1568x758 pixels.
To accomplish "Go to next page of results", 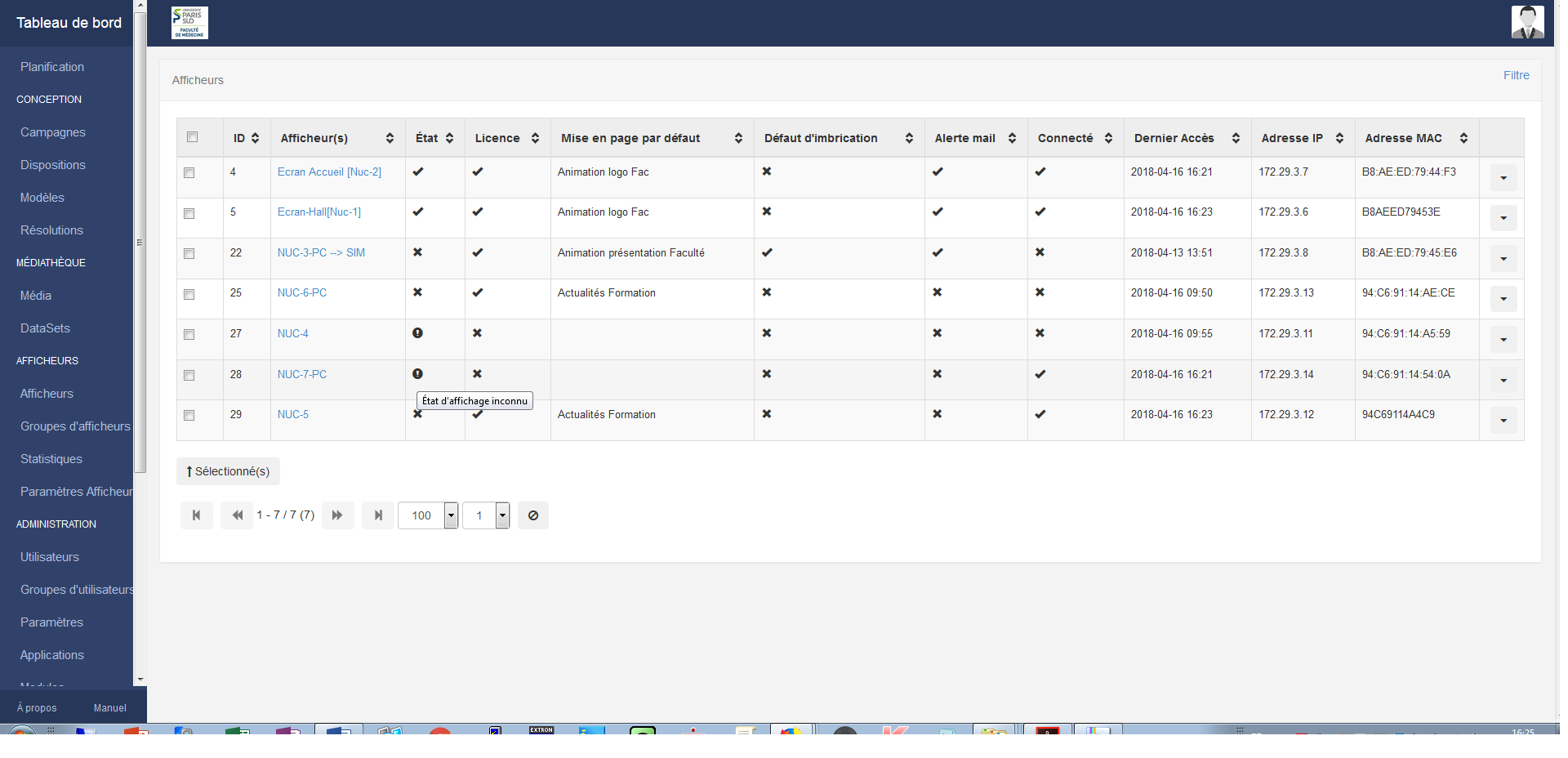I will 337,515.
